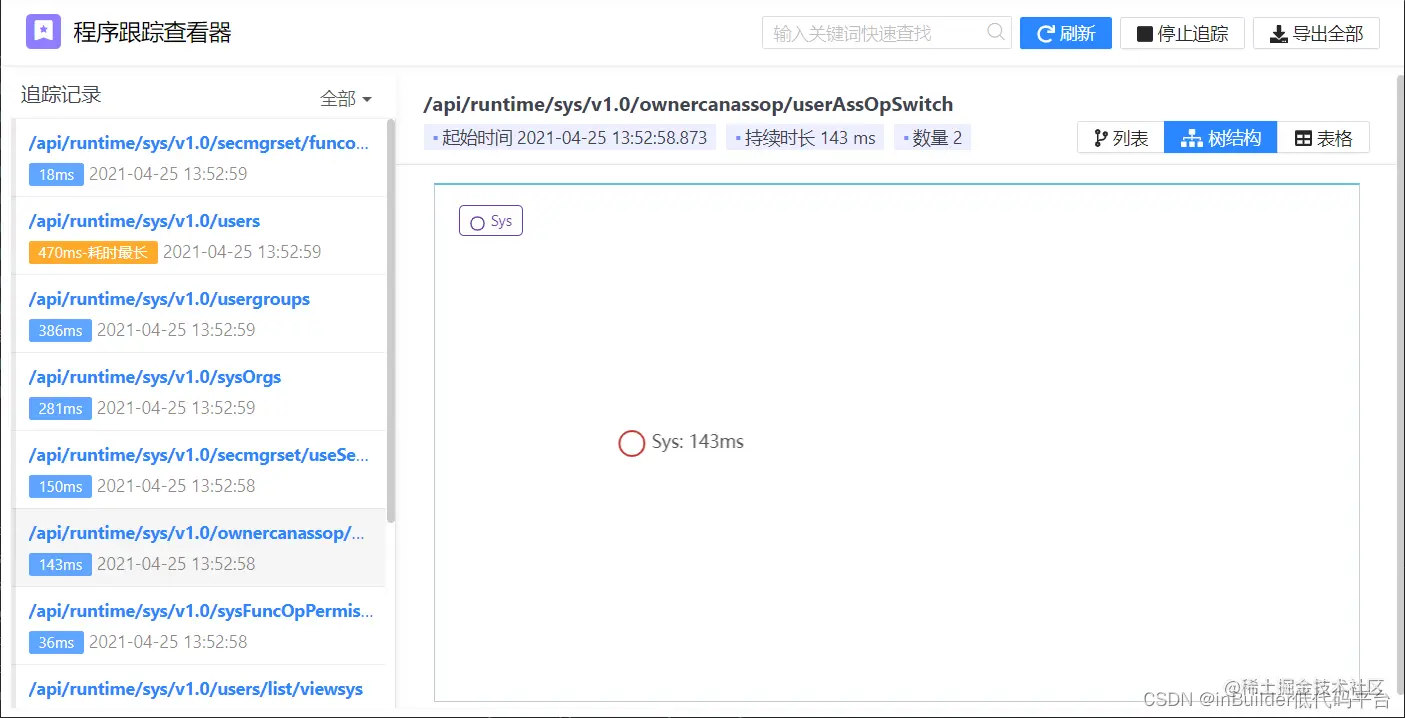Click the 持续时长 143 ms tag
This screenshot has width=1405, height=718.
tap(805, 138)
